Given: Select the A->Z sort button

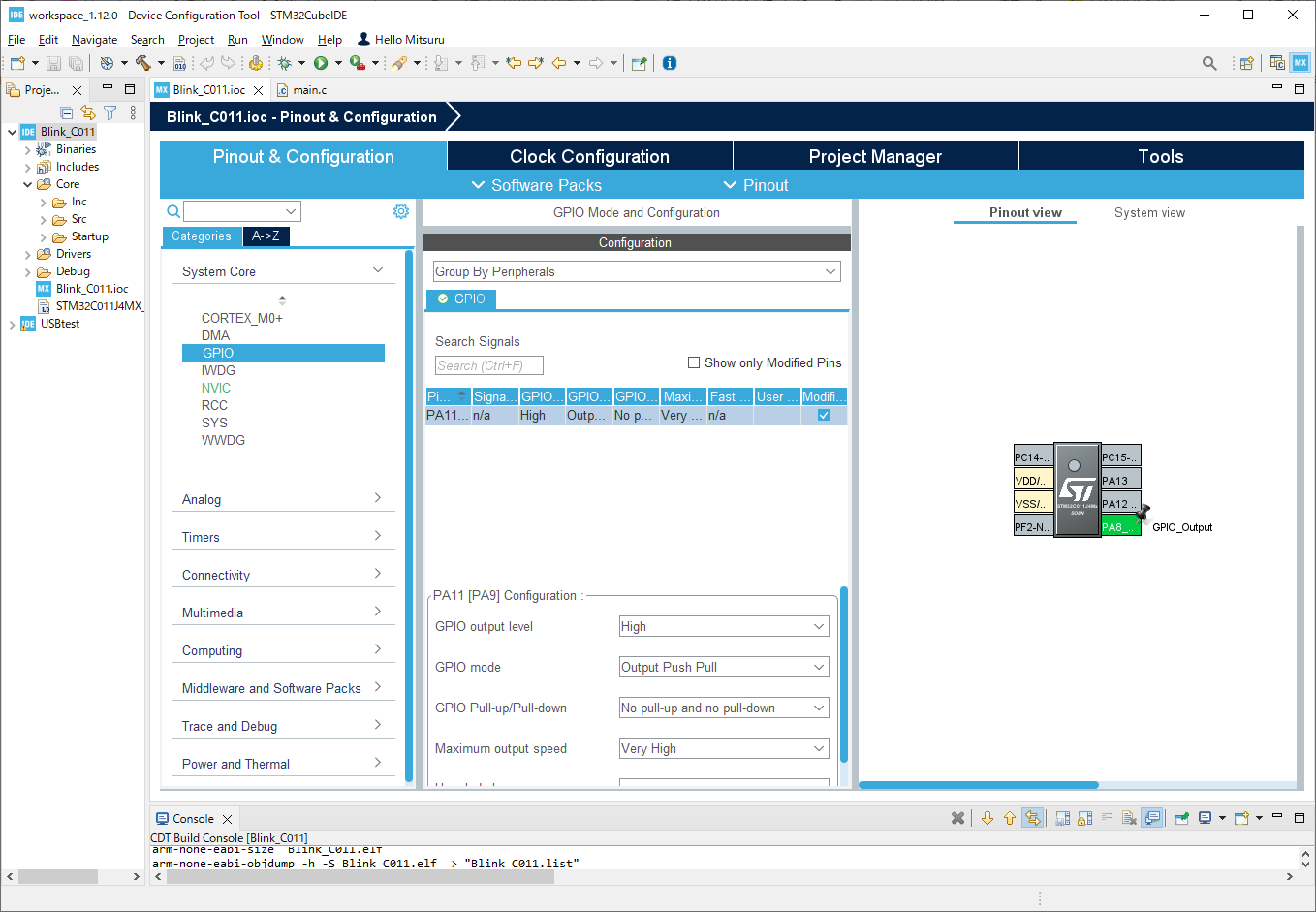Looking at the screenshot, I should tap(266, 236).
